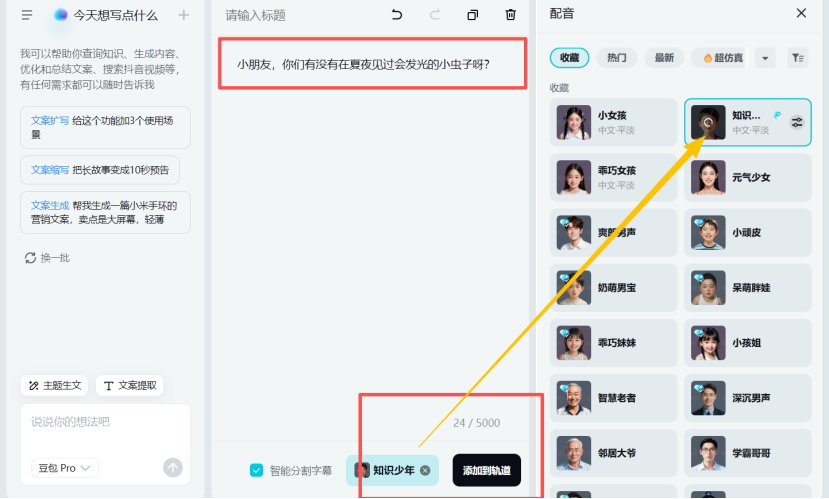
Task: Open the hamburger menu in the AI writing panel
Action: coord(27,15)
